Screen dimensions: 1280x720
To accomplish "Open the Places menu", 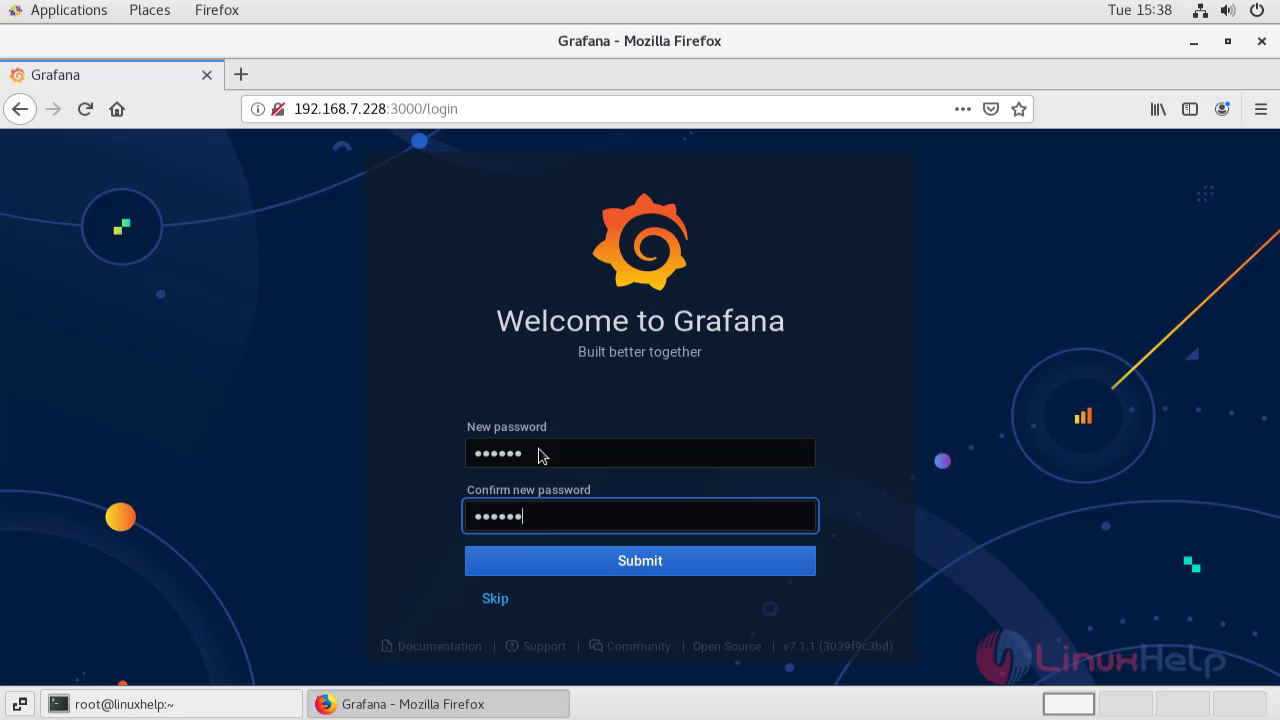I will (149, 10).
